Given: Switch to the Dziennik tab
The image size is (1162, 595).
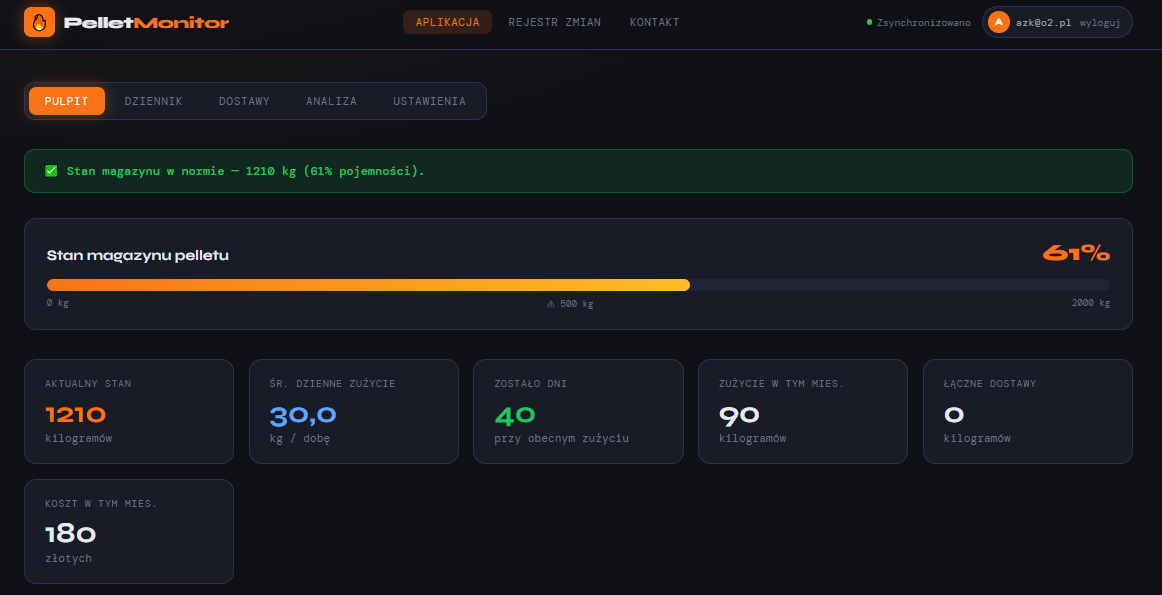Looking at the screenshot, I should [x=153, y=101].
